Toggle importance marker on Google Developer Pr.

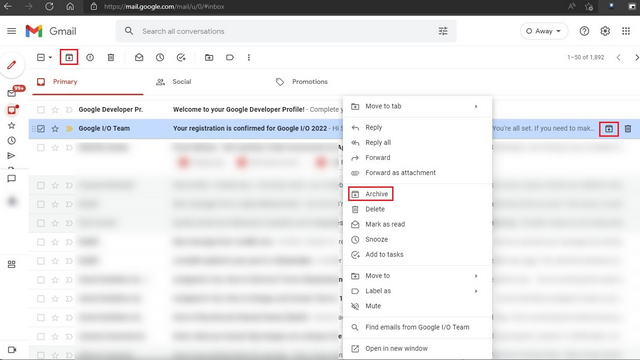tap(69, 109)
